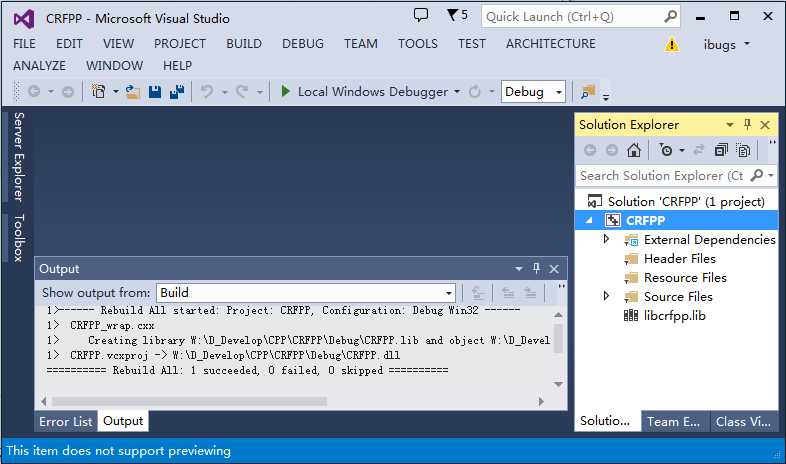Select the Output bottom tab
The image size is (786, 464).
[123, 421]
